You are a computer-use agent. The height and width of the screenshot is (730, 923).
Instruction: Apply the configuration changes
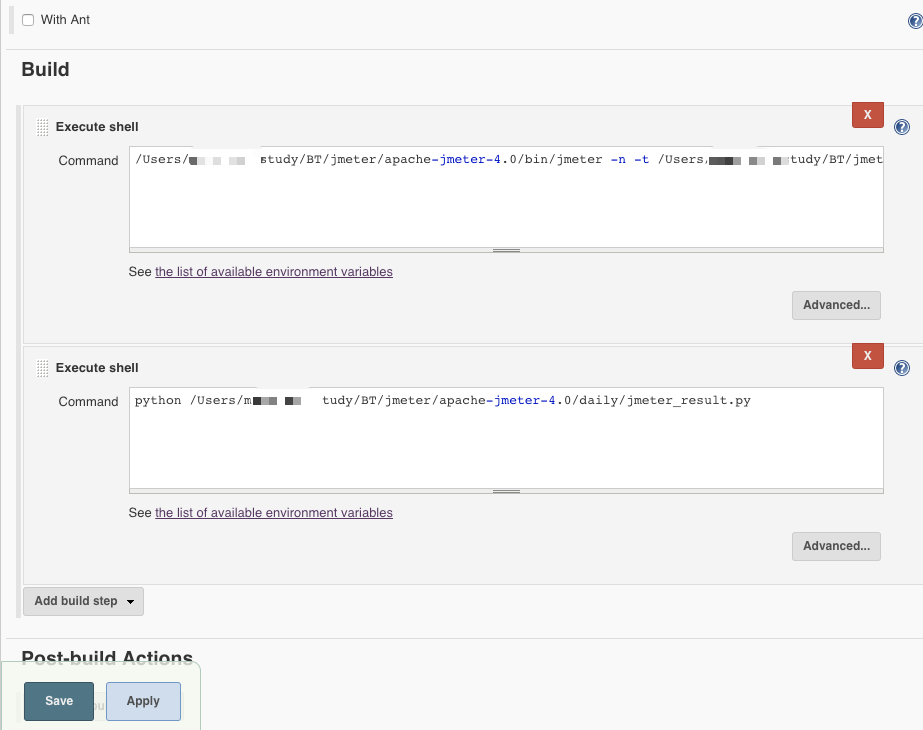143,701
